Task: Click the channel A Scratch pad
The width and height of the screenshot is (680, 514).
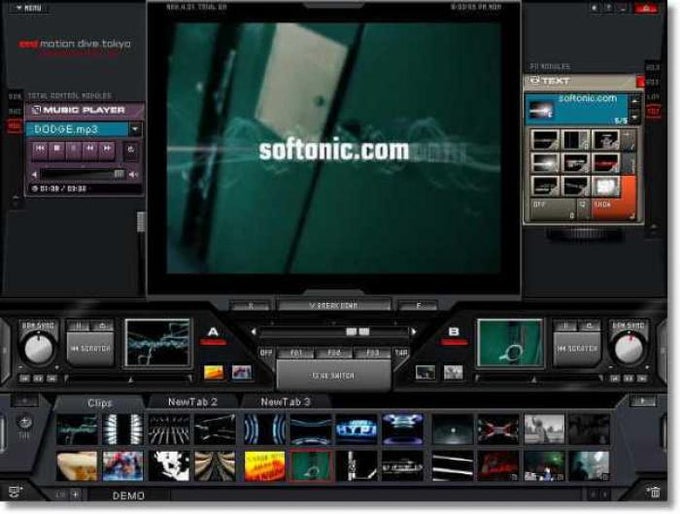Action: pyautogui.click(x=90, y=348)
